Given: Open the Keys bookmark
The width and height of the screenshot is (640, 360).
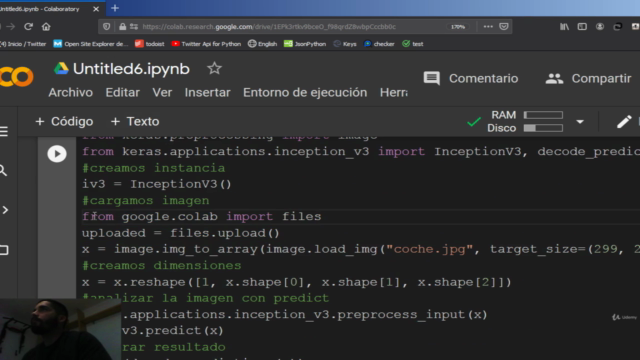Looking at the screenshot, I should (345, 44).
